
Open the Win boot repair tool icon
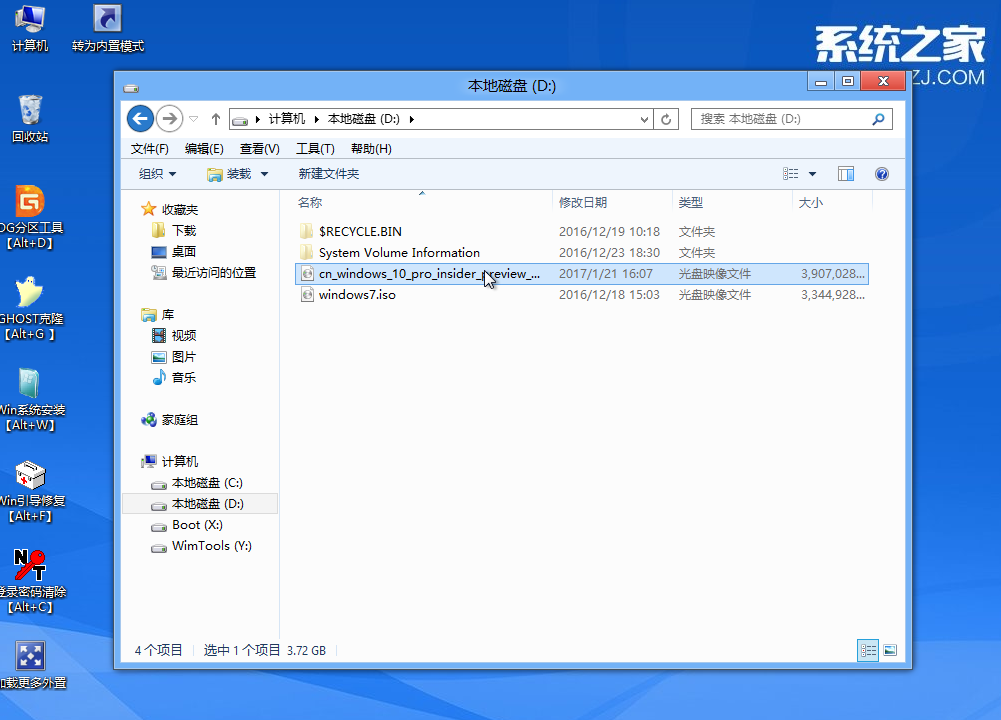pos(30,476)
